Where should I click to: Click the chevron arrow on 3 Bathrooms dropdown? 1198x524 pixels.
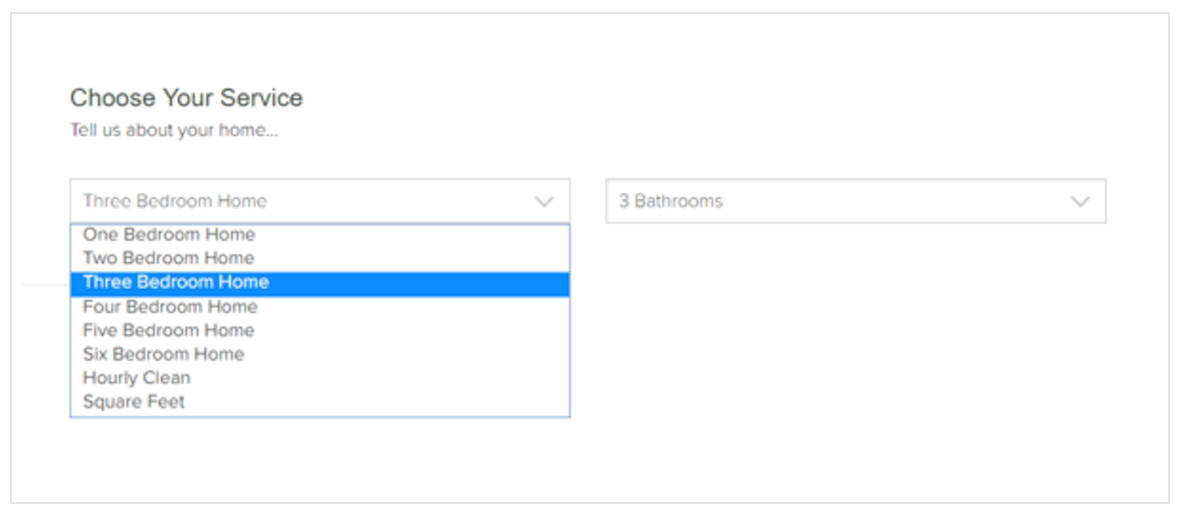tap(1080, 202)
